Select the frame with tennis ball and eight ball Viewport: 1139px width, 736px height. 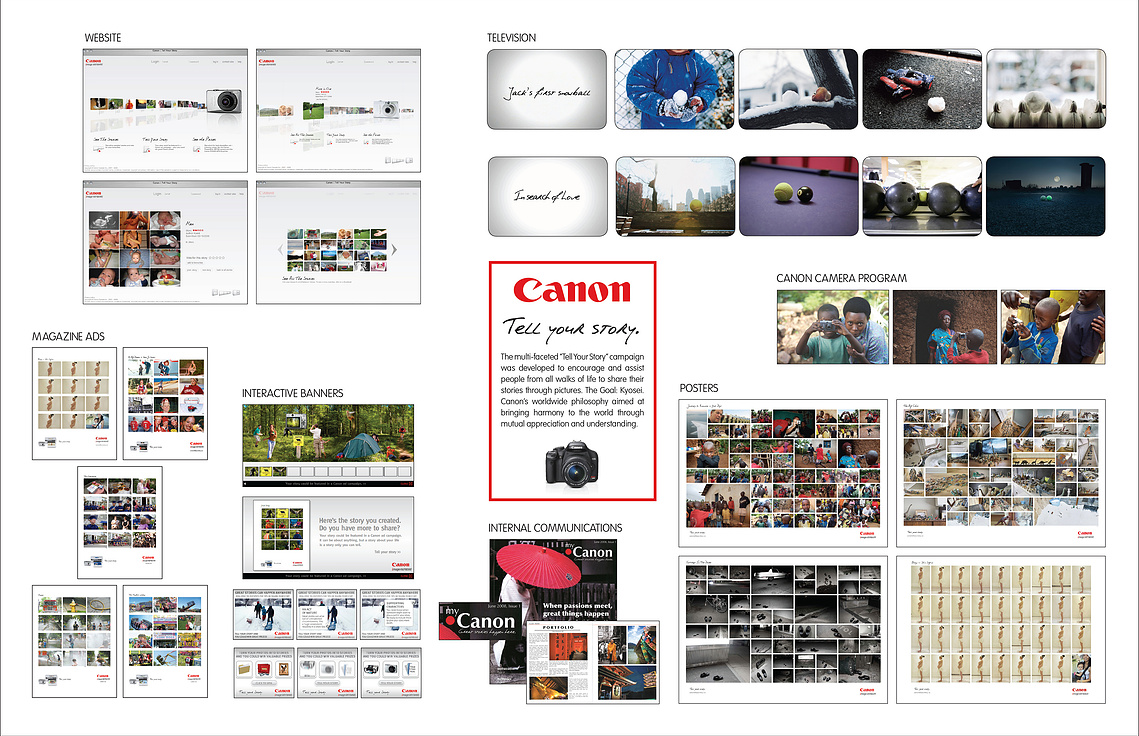[798, 196]
